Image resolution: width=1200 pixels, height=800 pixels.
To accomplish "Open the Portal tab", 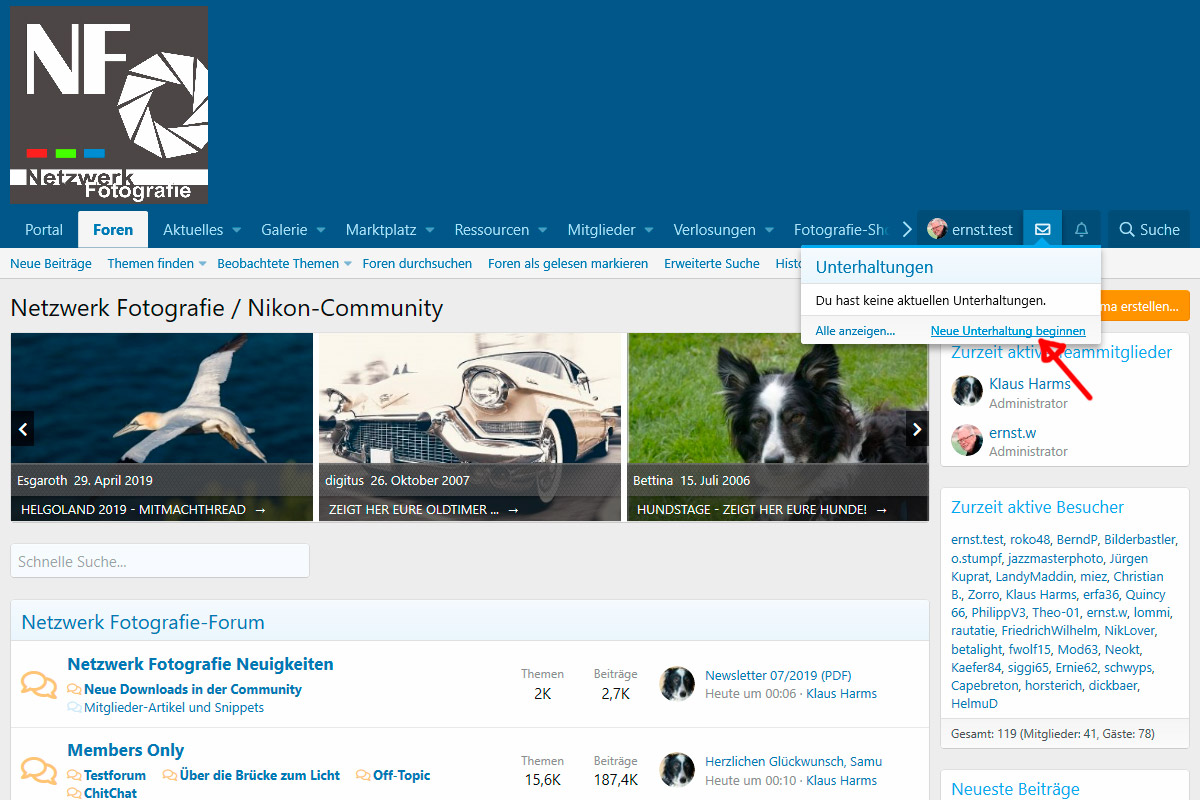I will coord(44,229).
